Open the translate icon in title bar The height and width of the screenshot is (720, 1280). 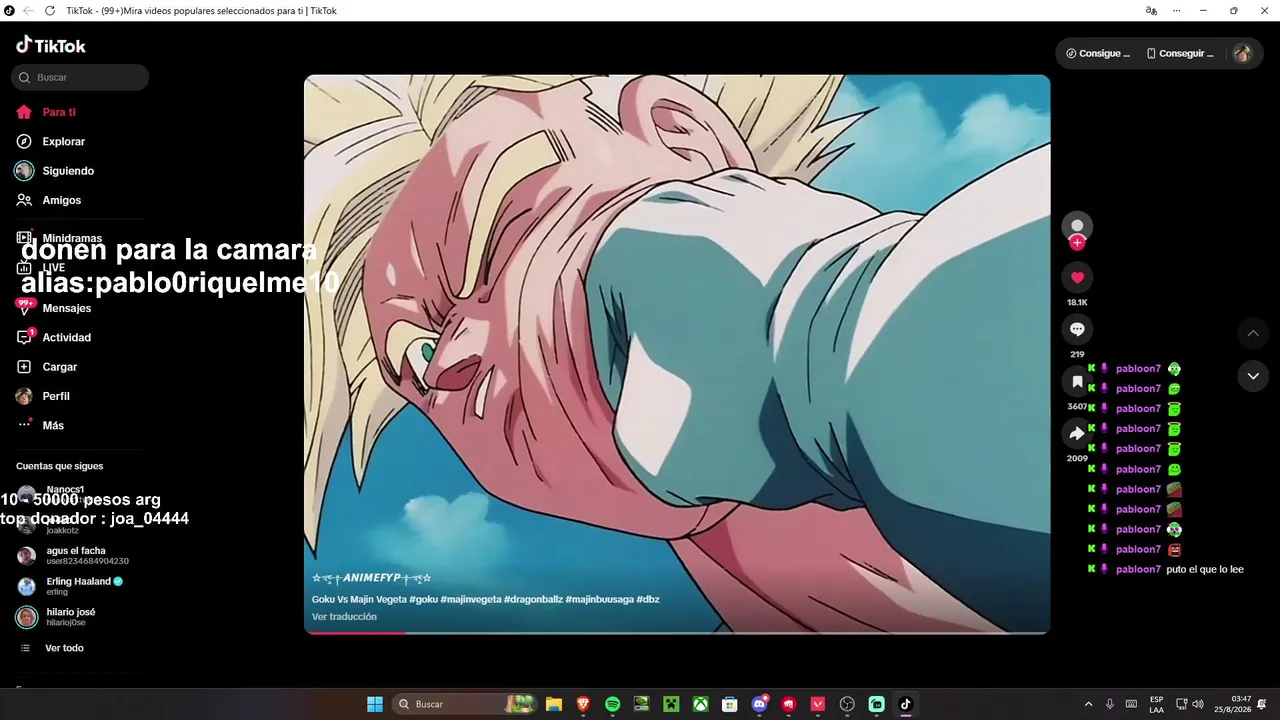coord(1151,11)
